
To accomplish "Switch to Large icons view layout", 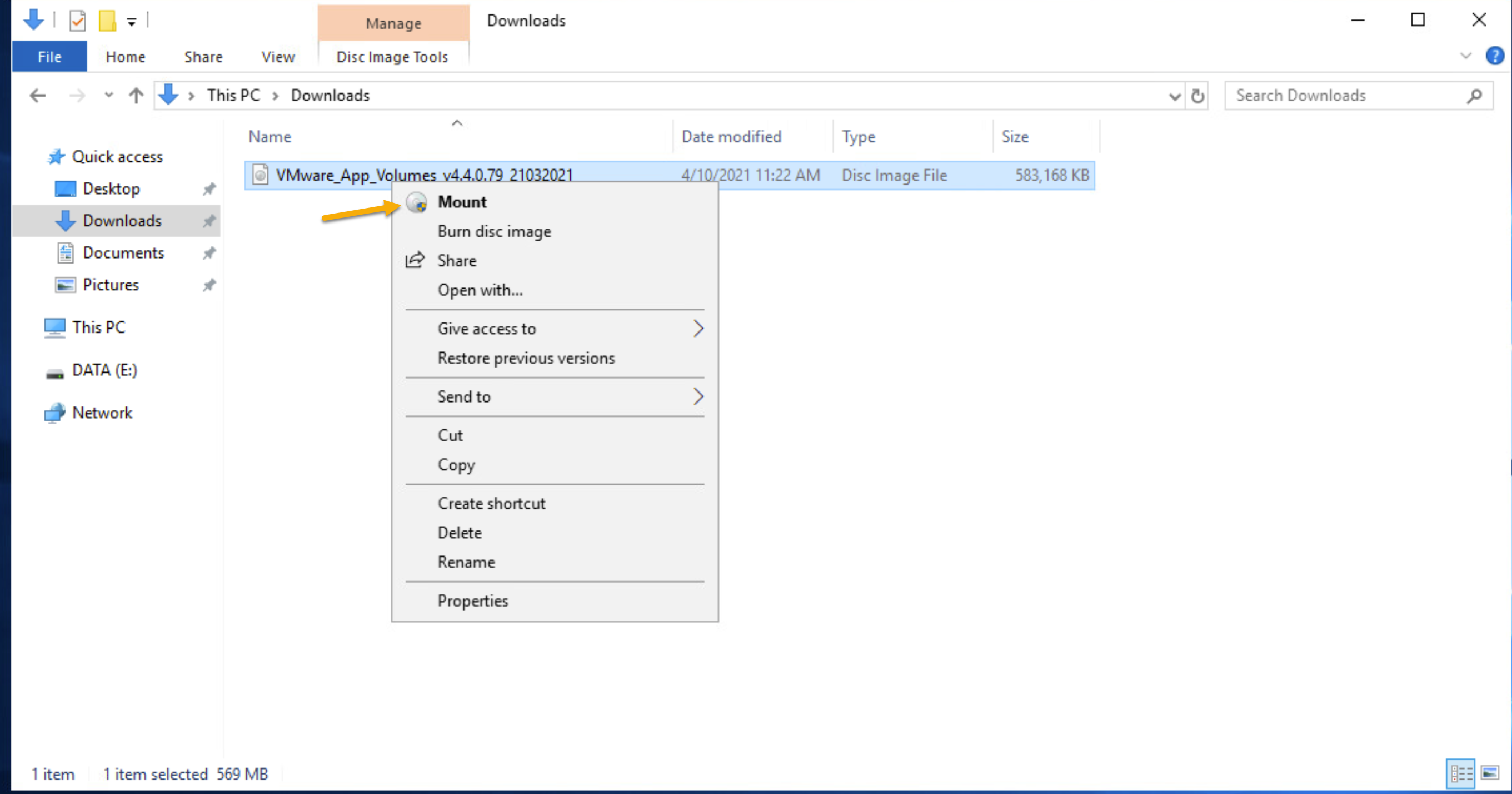I will [1490, 773].
